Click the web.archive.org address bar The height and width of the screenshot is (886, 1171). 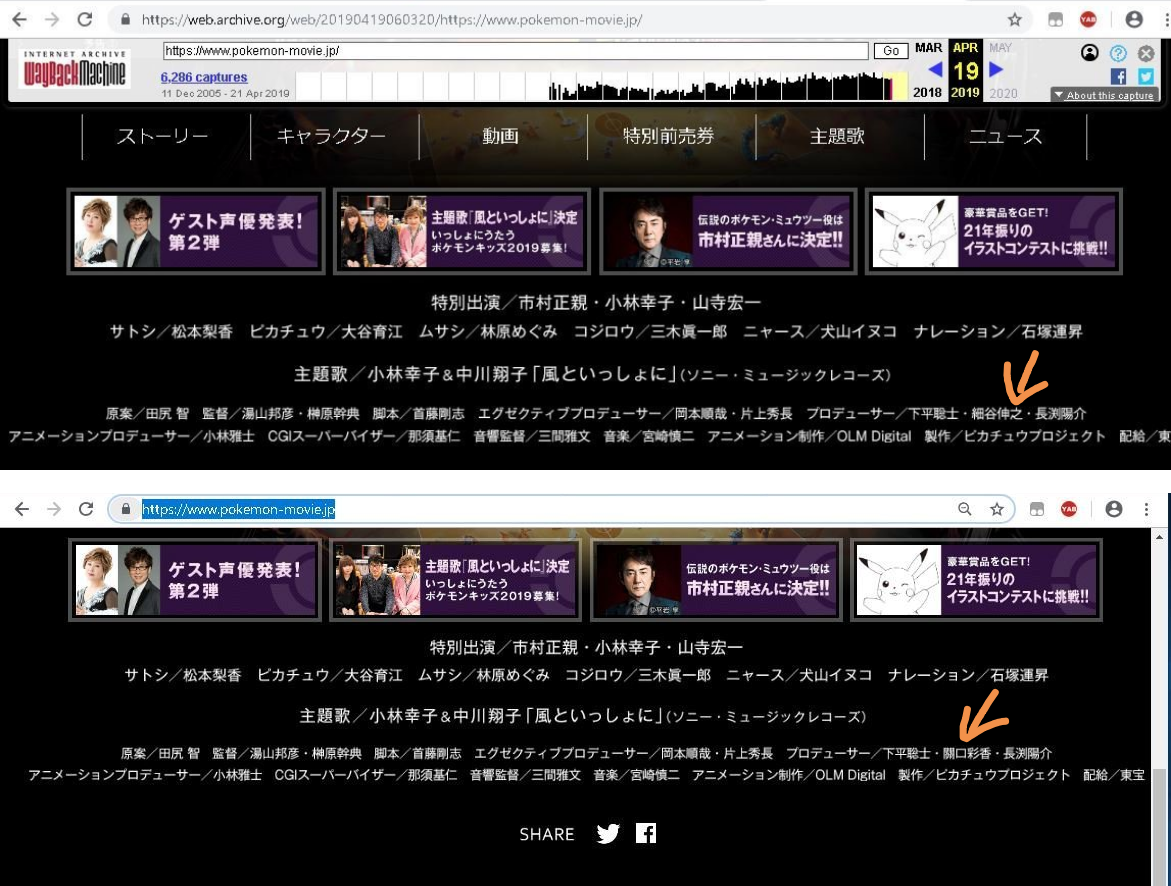569,19
